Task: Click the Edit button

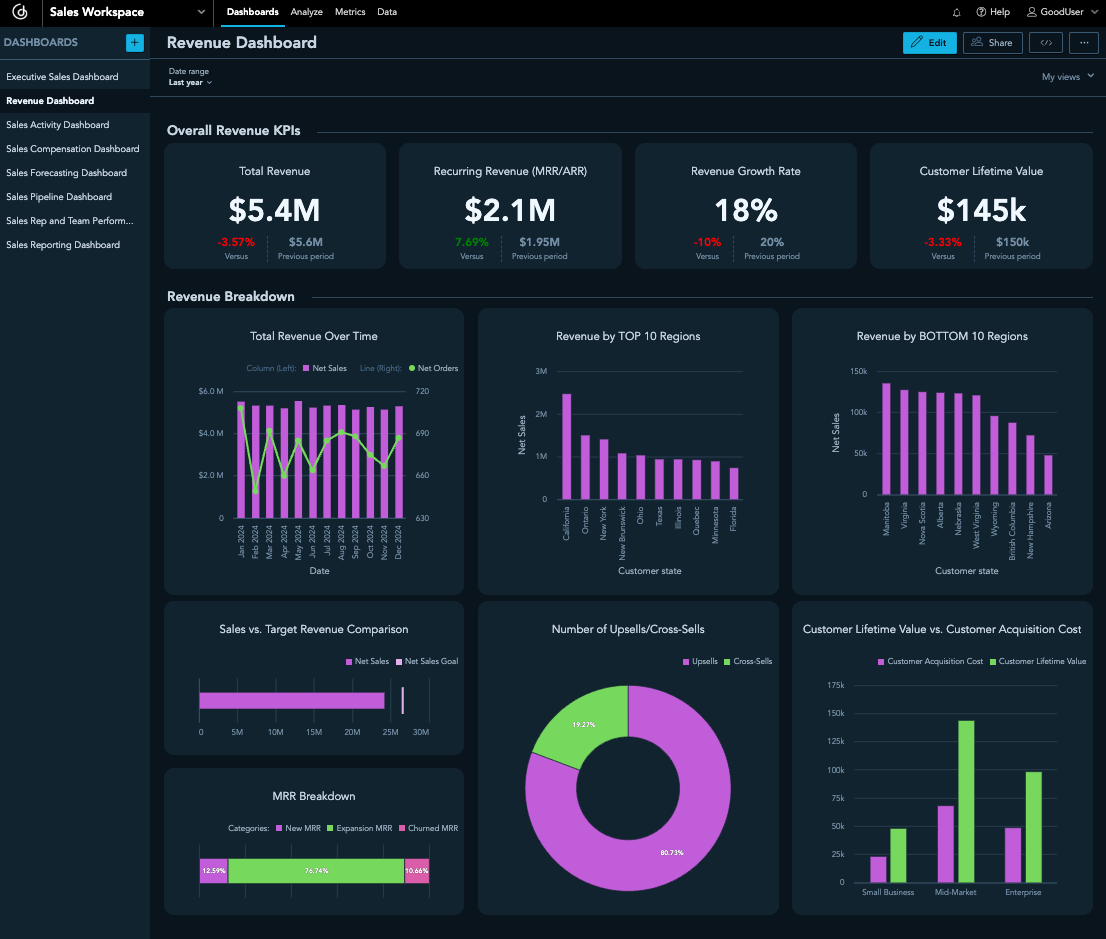Action: (x=929, y=42)
